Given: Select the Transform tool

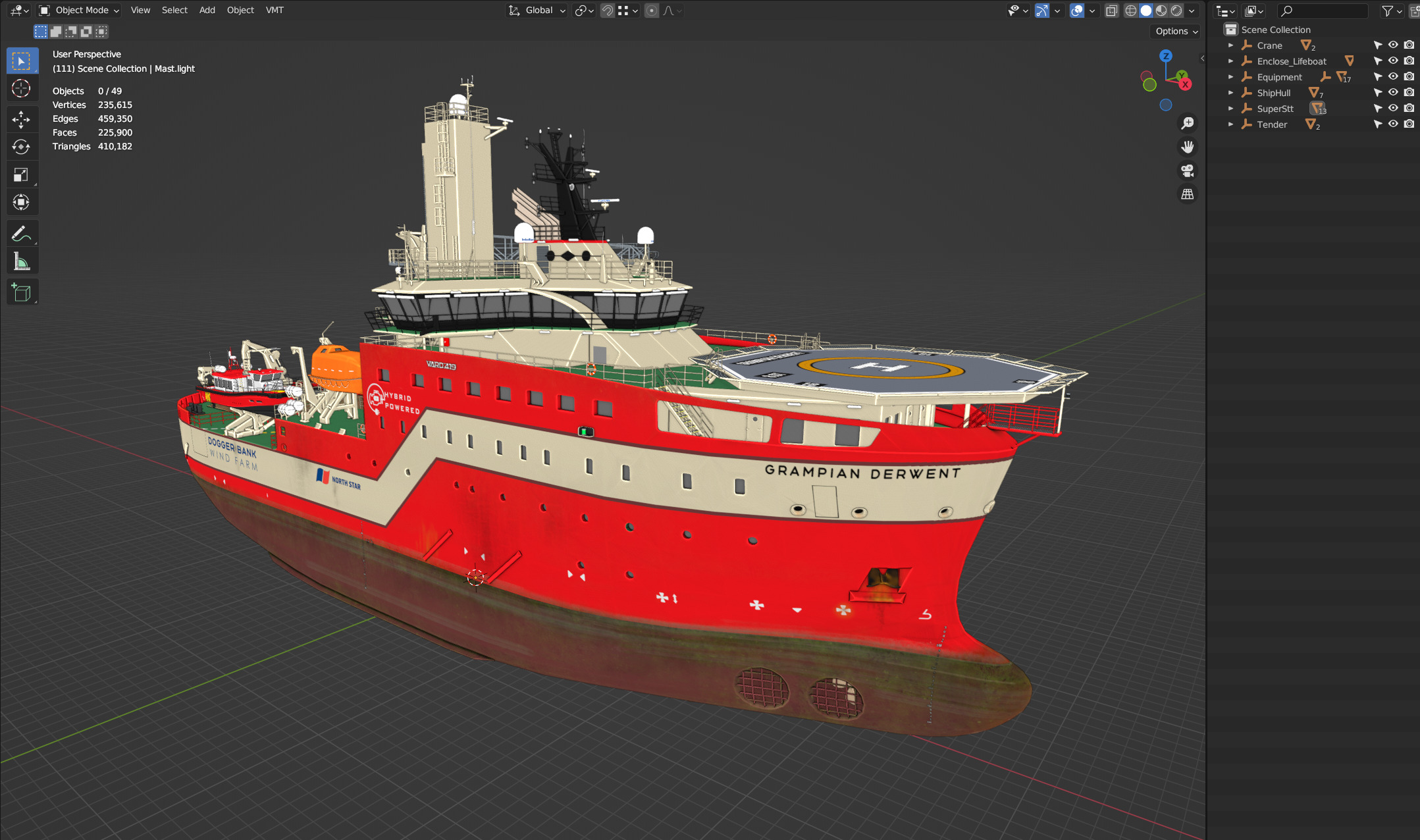Looking at the screenshot, I should coord(22,202).
